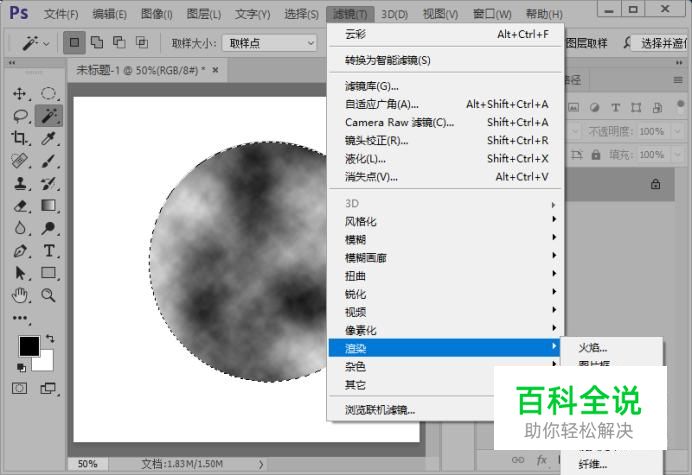
Task: Select the Move tool
Action: (x=19, y=94)
